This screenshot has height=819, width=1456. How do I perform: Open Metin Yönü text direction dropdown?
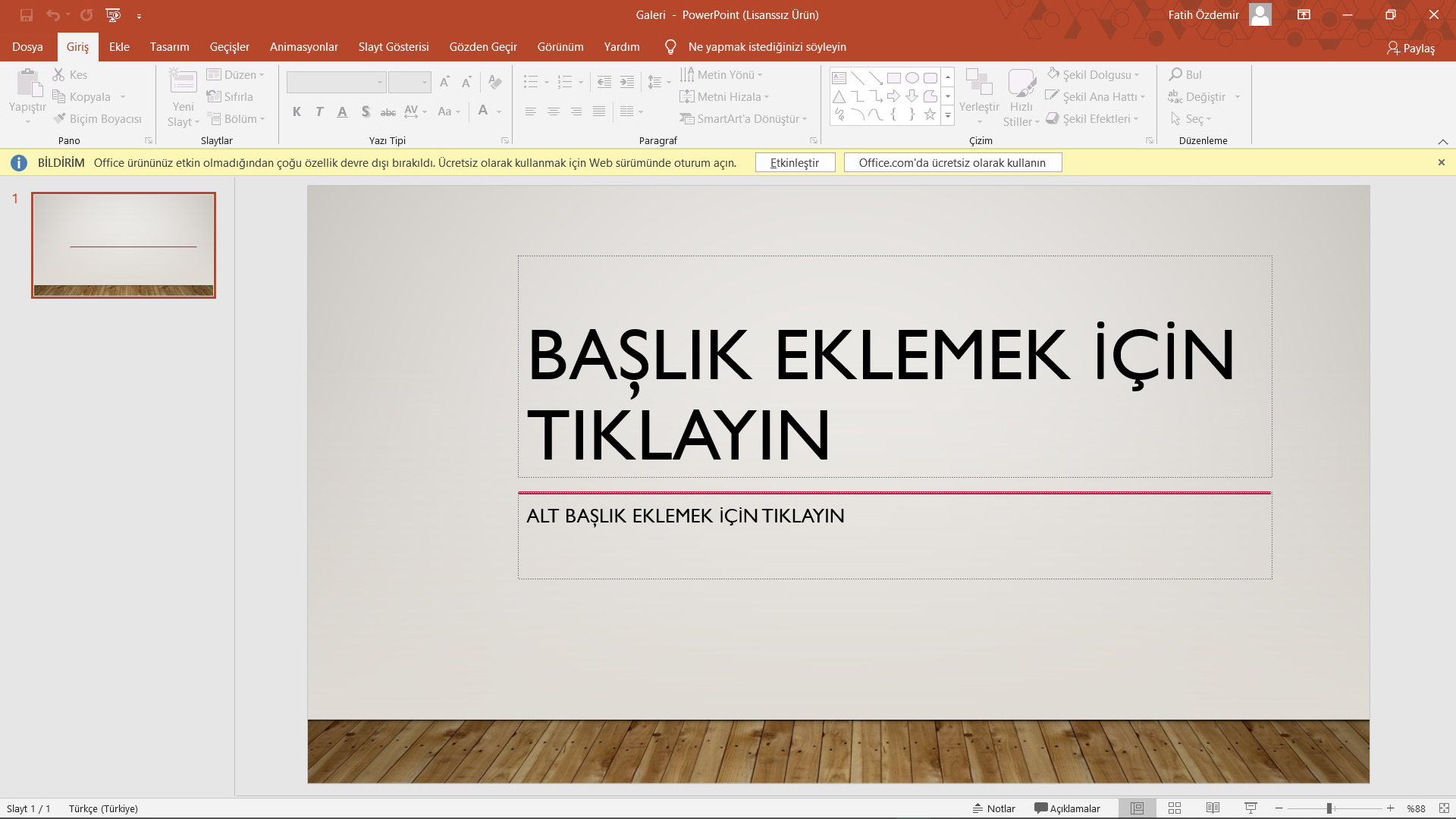pyautogui.click(x=721, y=74)
